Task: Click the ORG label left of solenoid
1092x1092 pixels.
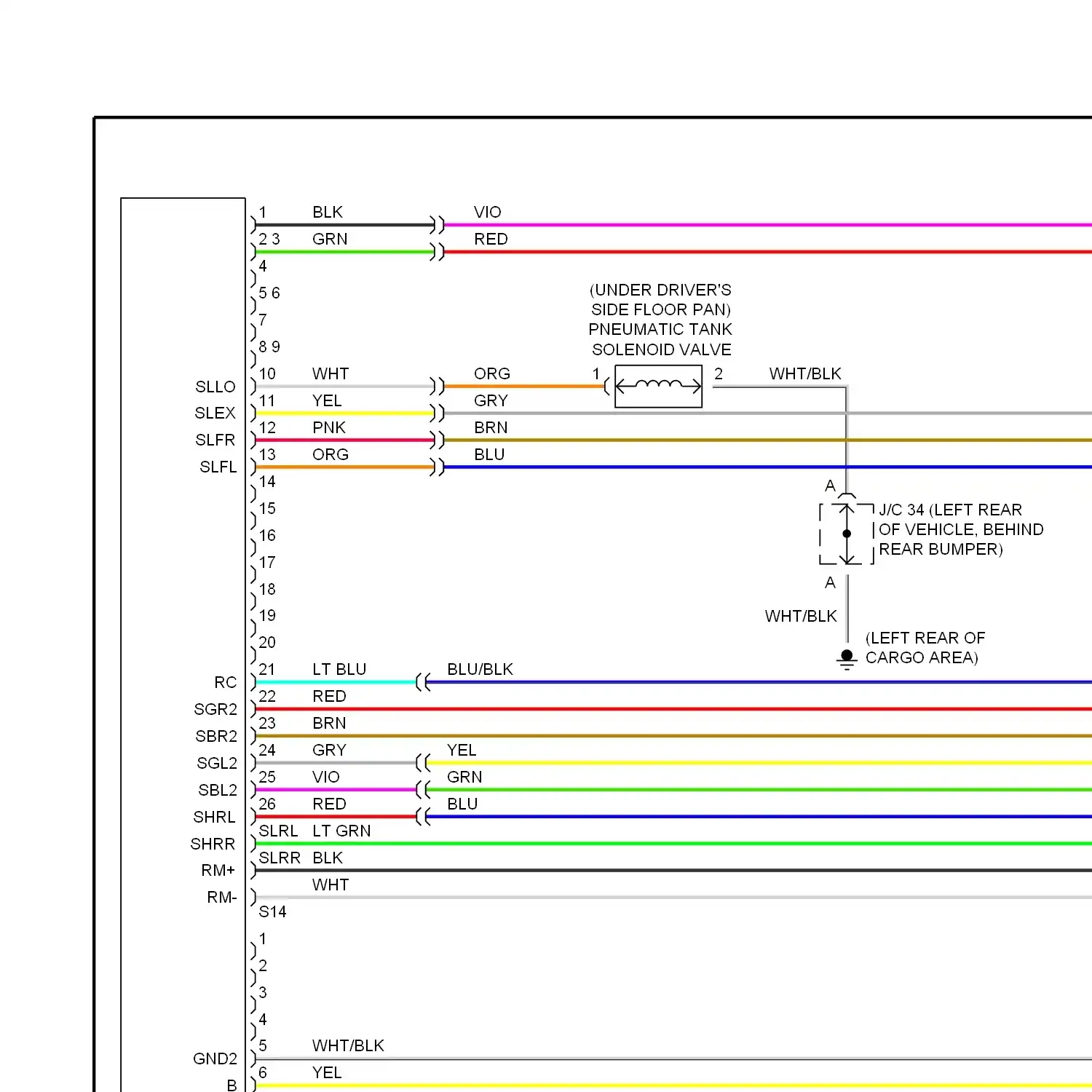Action: click(x=492, y=373)
